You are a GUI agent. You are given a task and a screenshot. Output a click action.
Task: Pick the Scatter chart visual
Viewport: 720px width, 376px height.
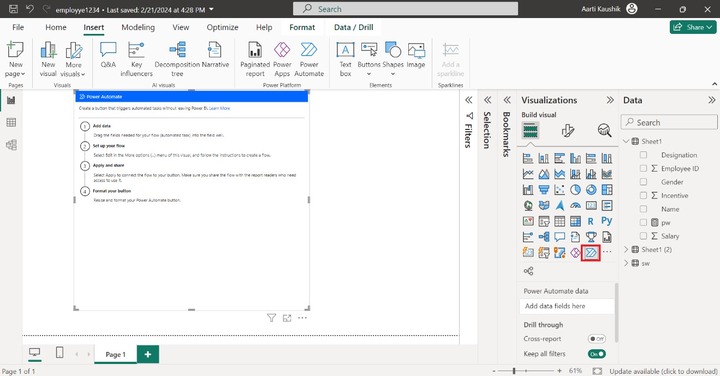pos(559,190)
